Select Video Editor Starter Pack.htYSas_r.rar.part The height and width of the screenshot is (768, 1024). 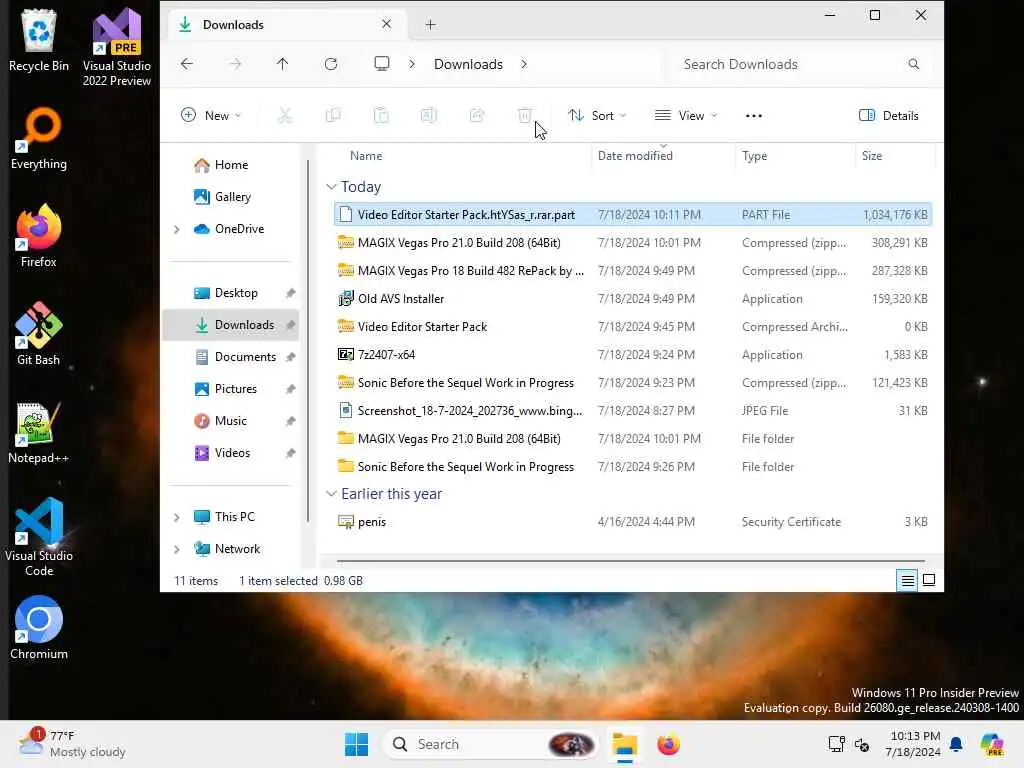point(633,215)
